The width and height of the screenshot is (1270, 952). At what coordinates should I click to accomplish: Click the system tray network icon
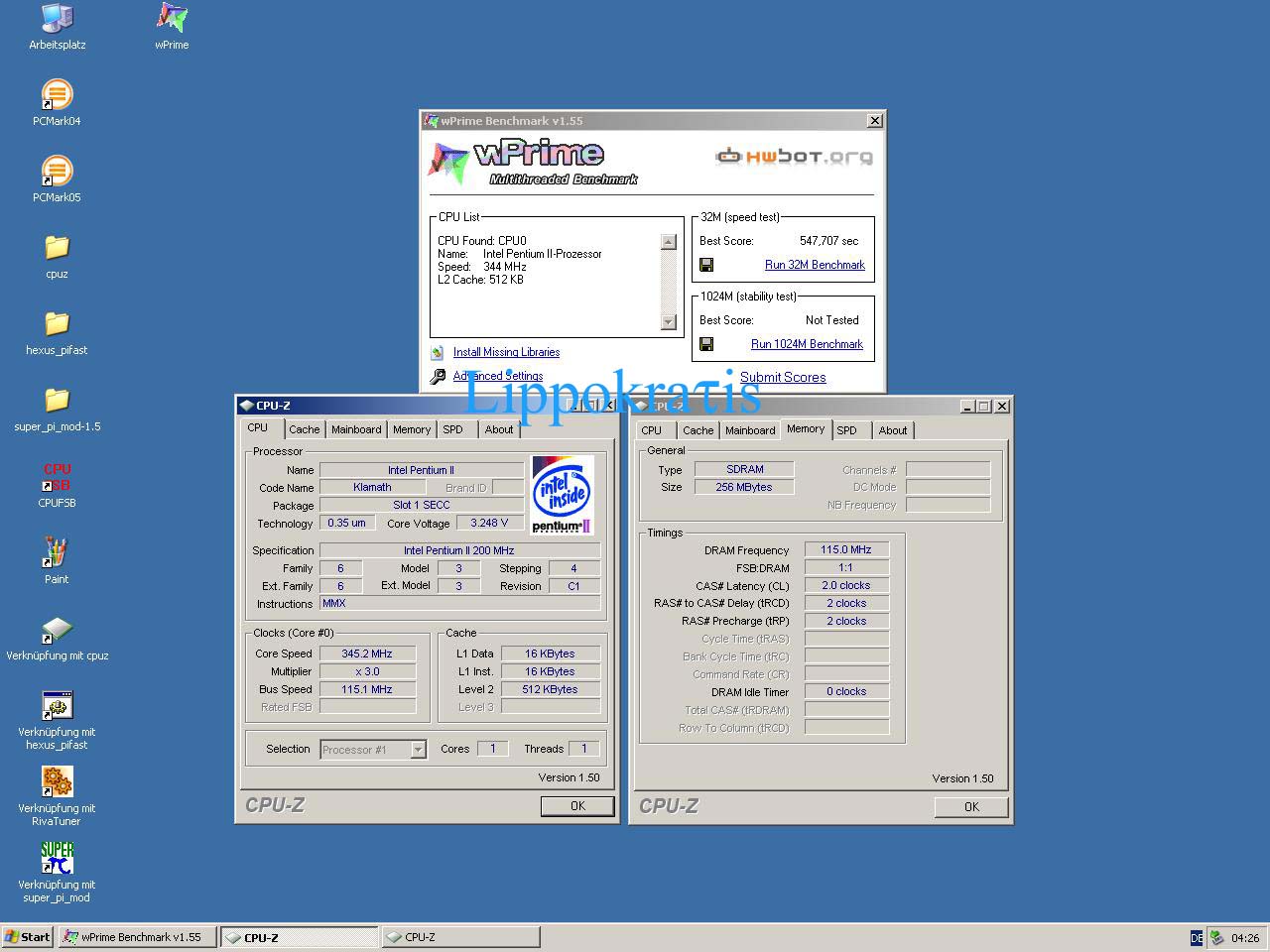(x=1216, y=937)
